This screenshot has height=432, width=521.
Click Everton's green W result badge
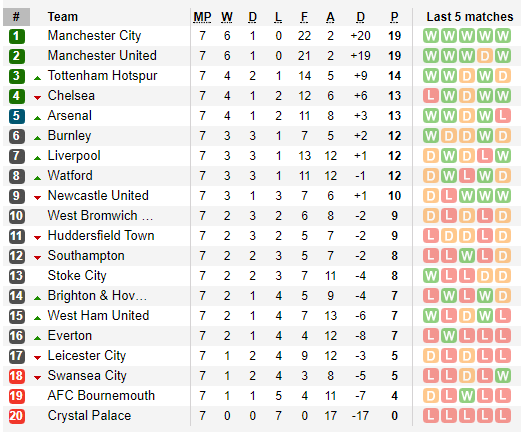pyautogui.click(x=449, y=336)
